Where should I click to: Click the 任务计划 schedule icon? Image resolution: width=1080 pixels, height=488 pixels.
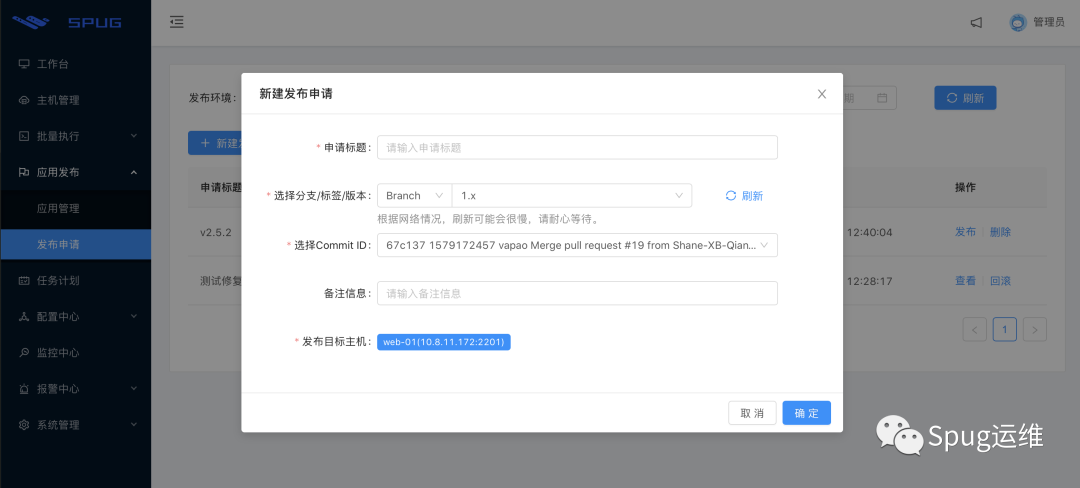[x=24, y=281]
